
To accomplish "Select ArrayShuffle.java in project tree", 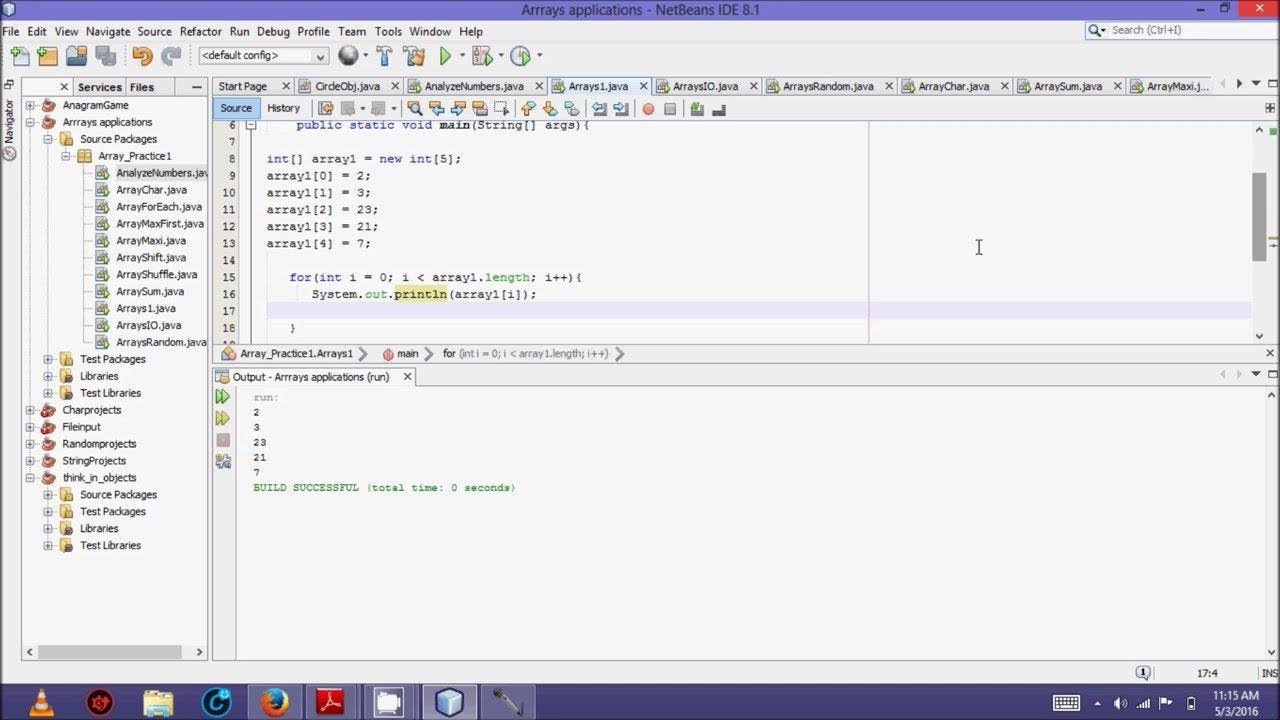I will 156,274.
